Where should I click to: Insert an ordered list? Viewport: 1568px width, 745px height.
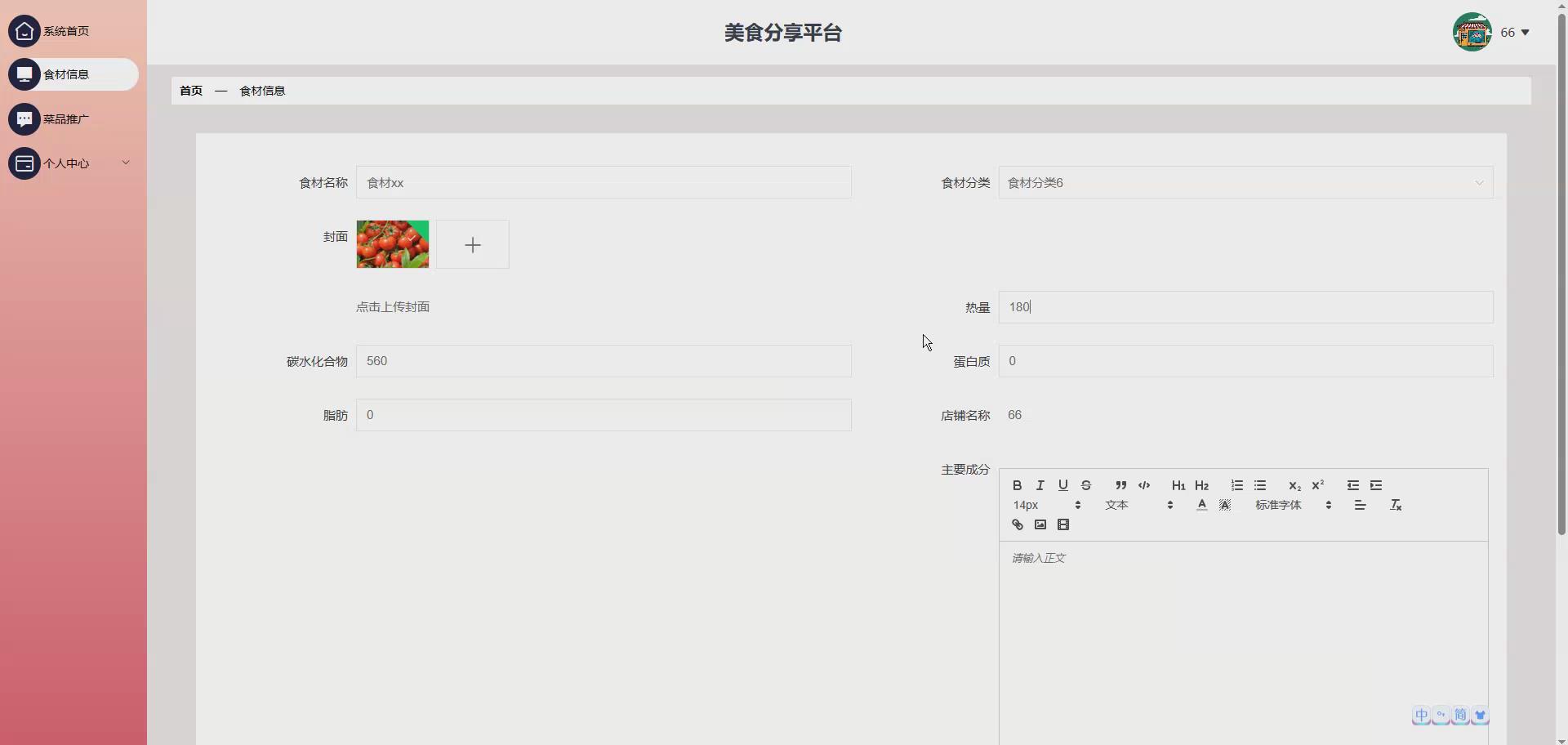1238,485
